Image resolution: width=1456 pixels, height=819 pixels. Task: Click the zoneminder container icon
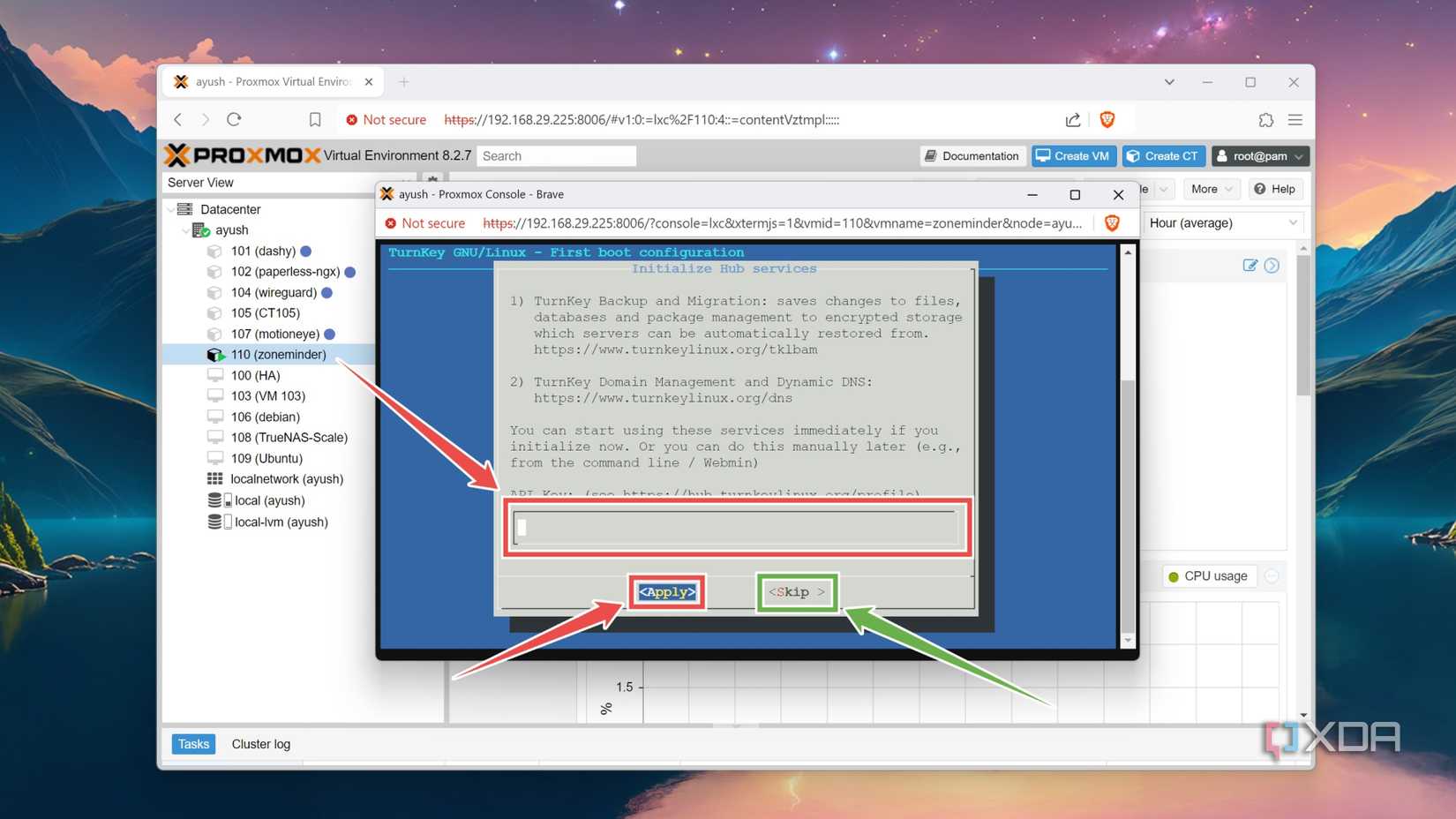[215, 355]
